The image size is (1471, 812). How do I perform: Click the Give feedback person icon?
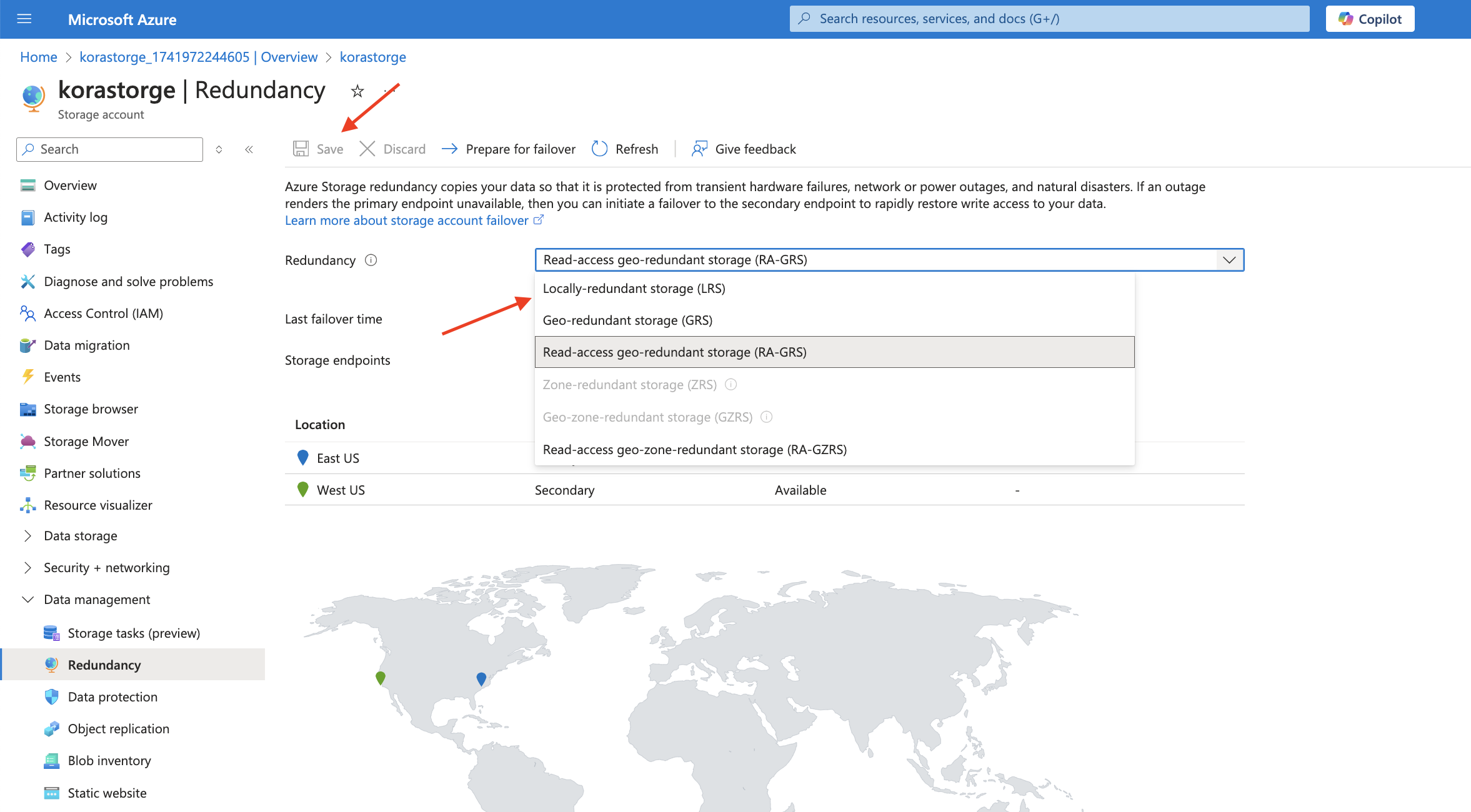(699, 149)
